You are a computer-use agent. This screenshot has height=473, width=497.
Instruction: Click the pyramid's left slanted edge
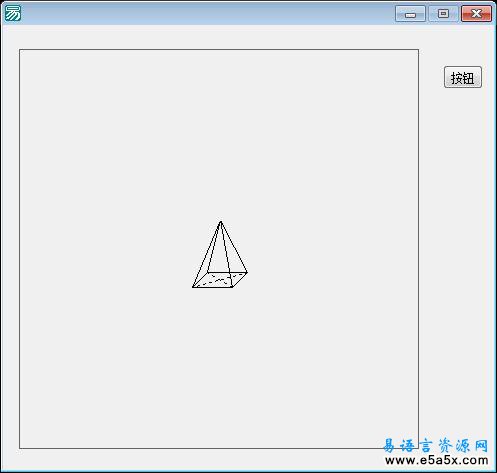(207, 254)
